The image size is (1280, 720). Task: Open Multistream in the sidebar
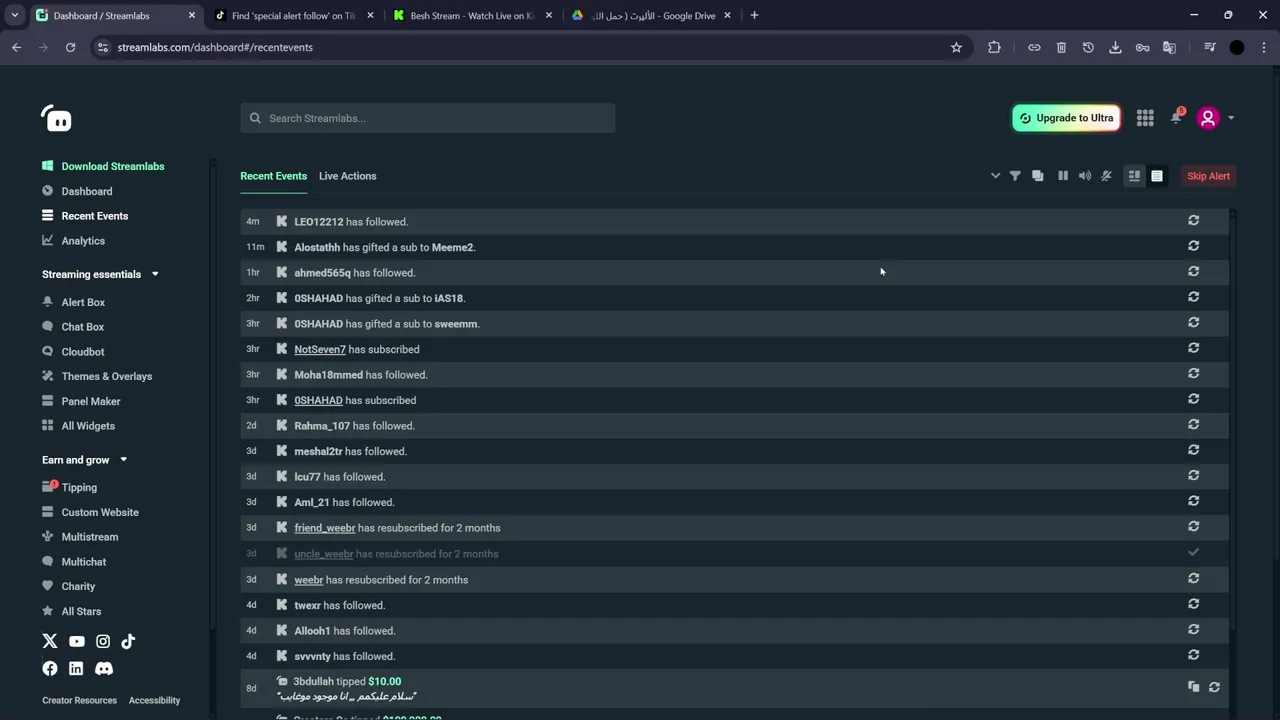coord(90,537)
